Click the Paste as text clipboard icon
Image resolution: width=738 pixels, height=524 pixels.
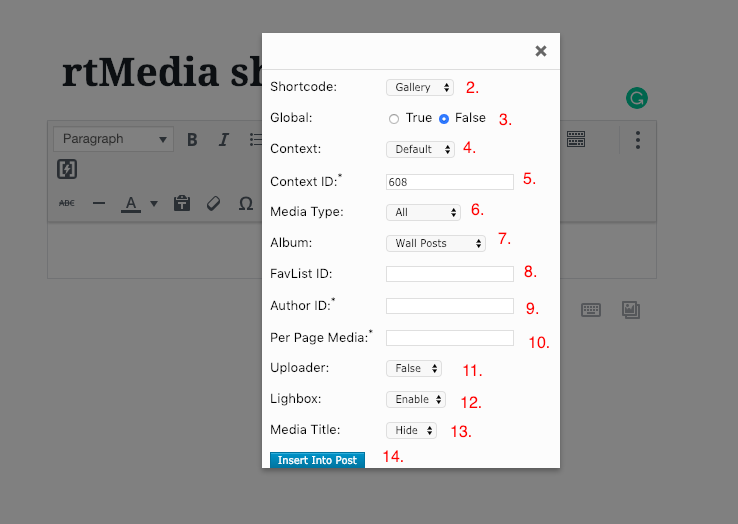182,203
